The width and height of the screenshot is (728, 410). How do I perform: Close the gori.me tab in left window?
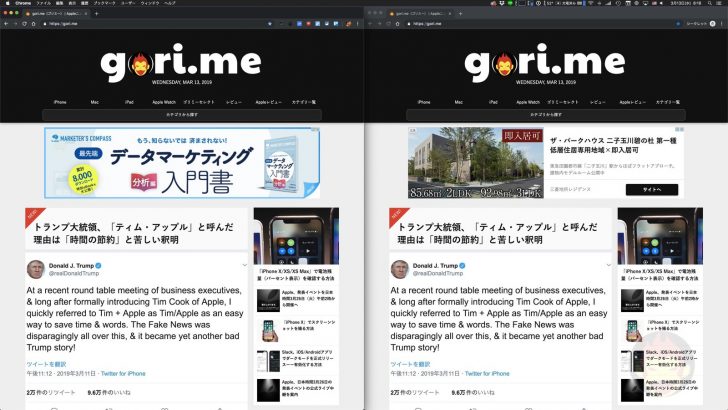coord(86,13)
